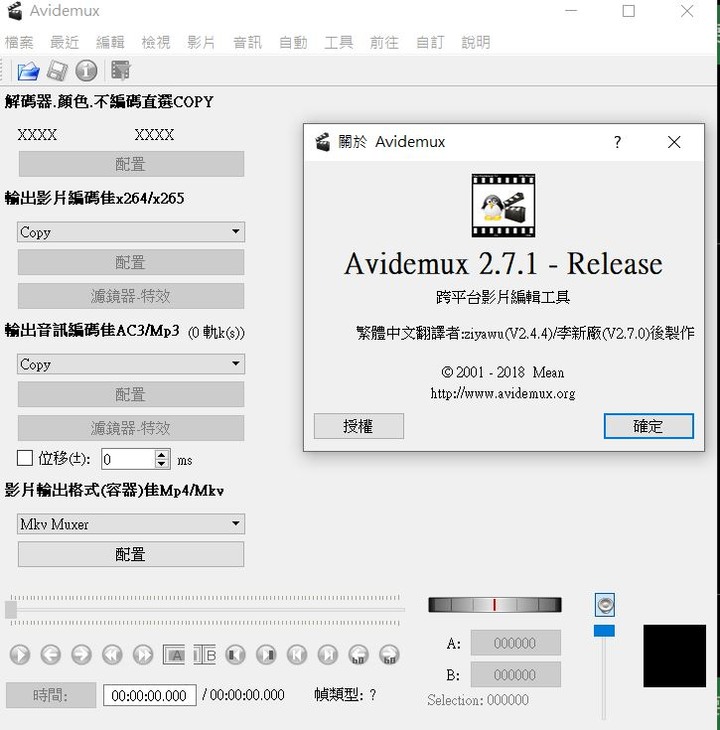Open the 最近 menu
Screen dimensions: 720x730
point(64,42)
